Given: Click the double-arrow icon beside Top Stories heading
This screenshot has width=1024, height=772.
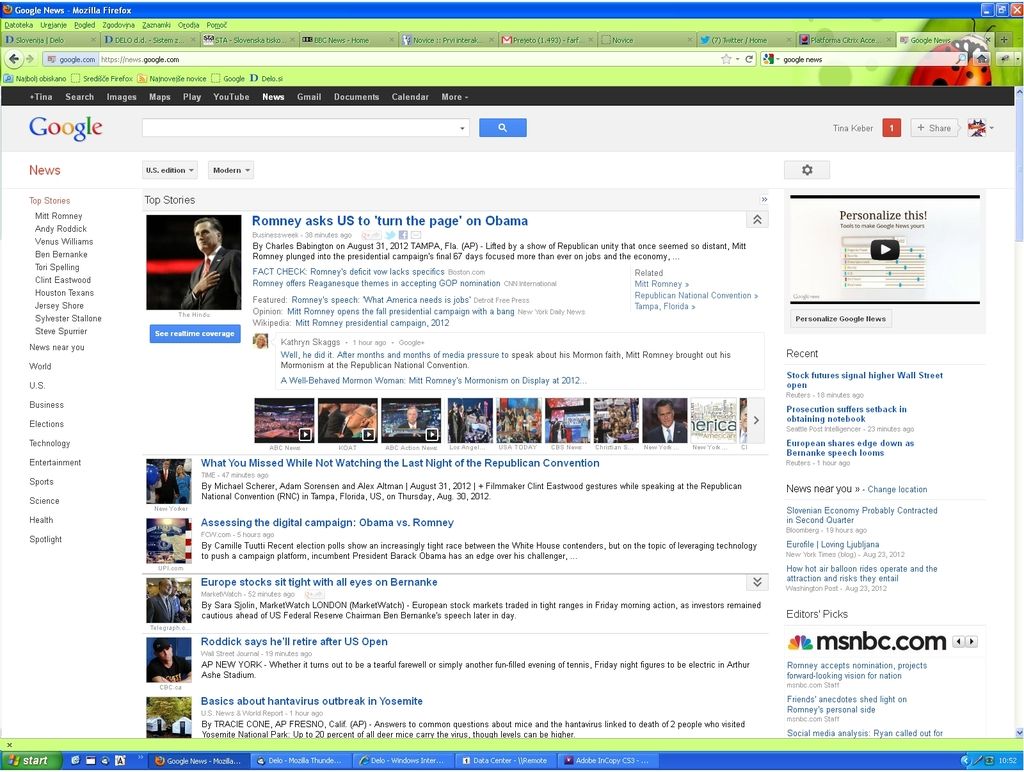Looking at the screenshot, I should click(x=764, y=200).
